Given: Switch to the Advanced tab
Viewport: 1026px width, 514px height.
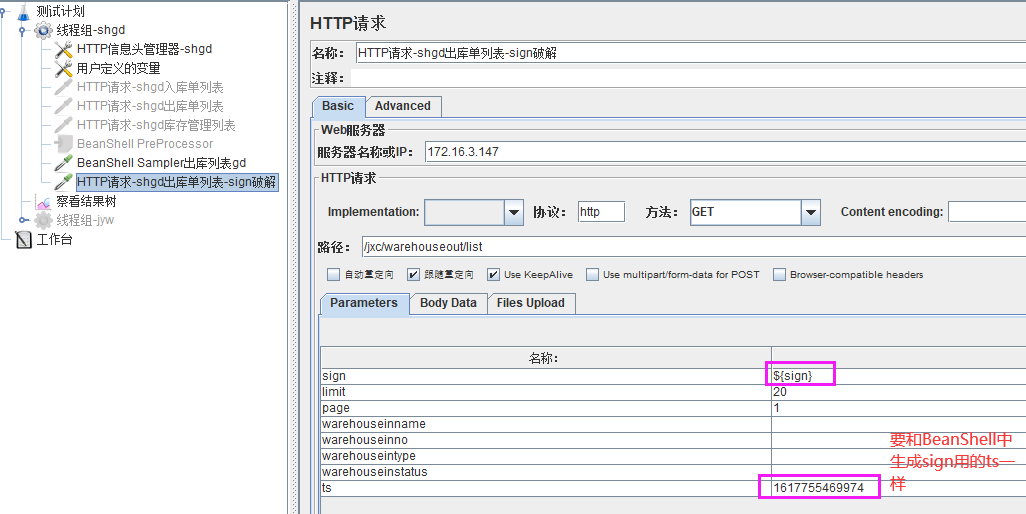Looking at the screenshot, I should (402, 106).
